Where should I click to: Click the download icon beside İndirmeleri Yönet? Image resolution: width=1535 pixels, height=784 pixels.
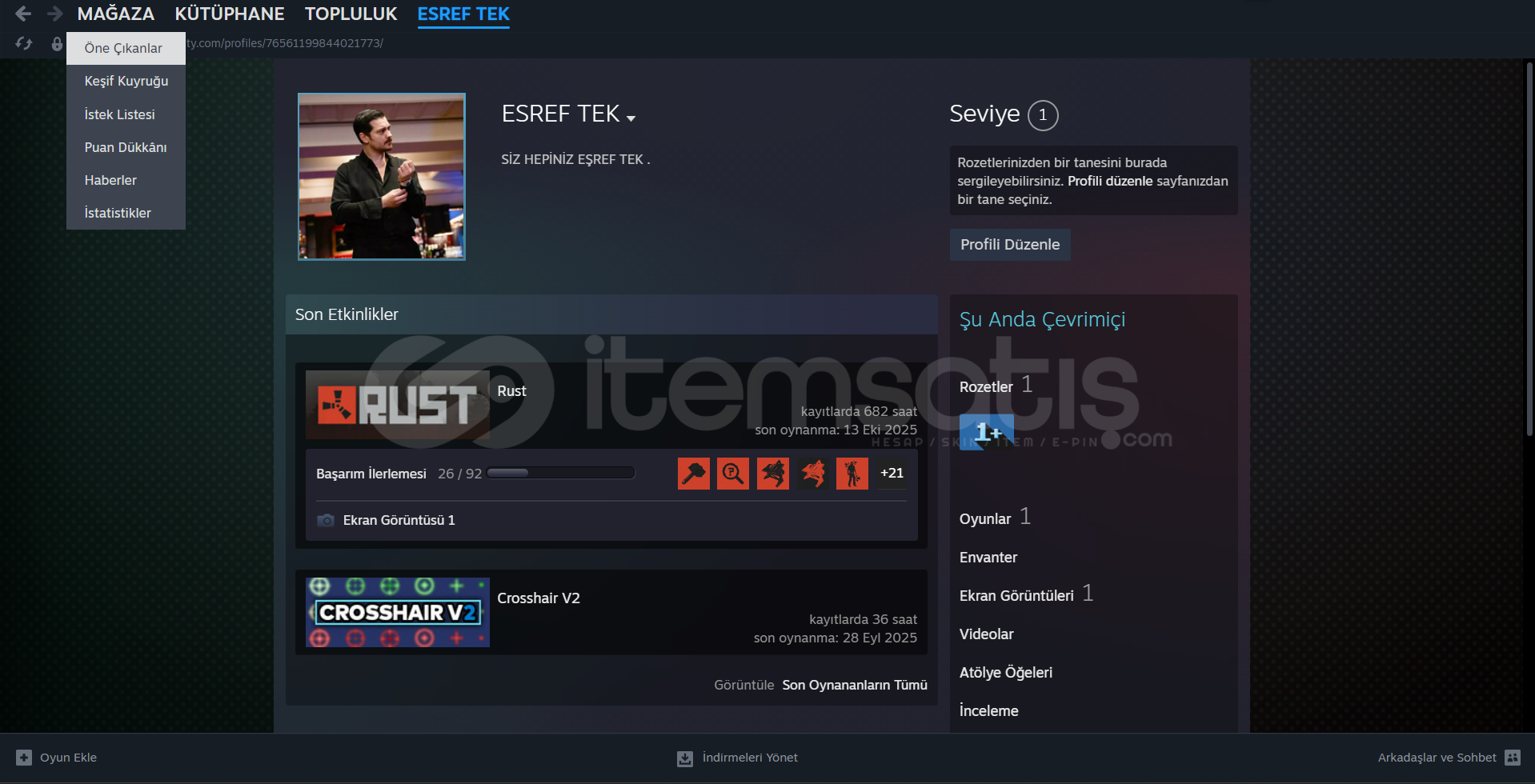(x=685, y=758)
